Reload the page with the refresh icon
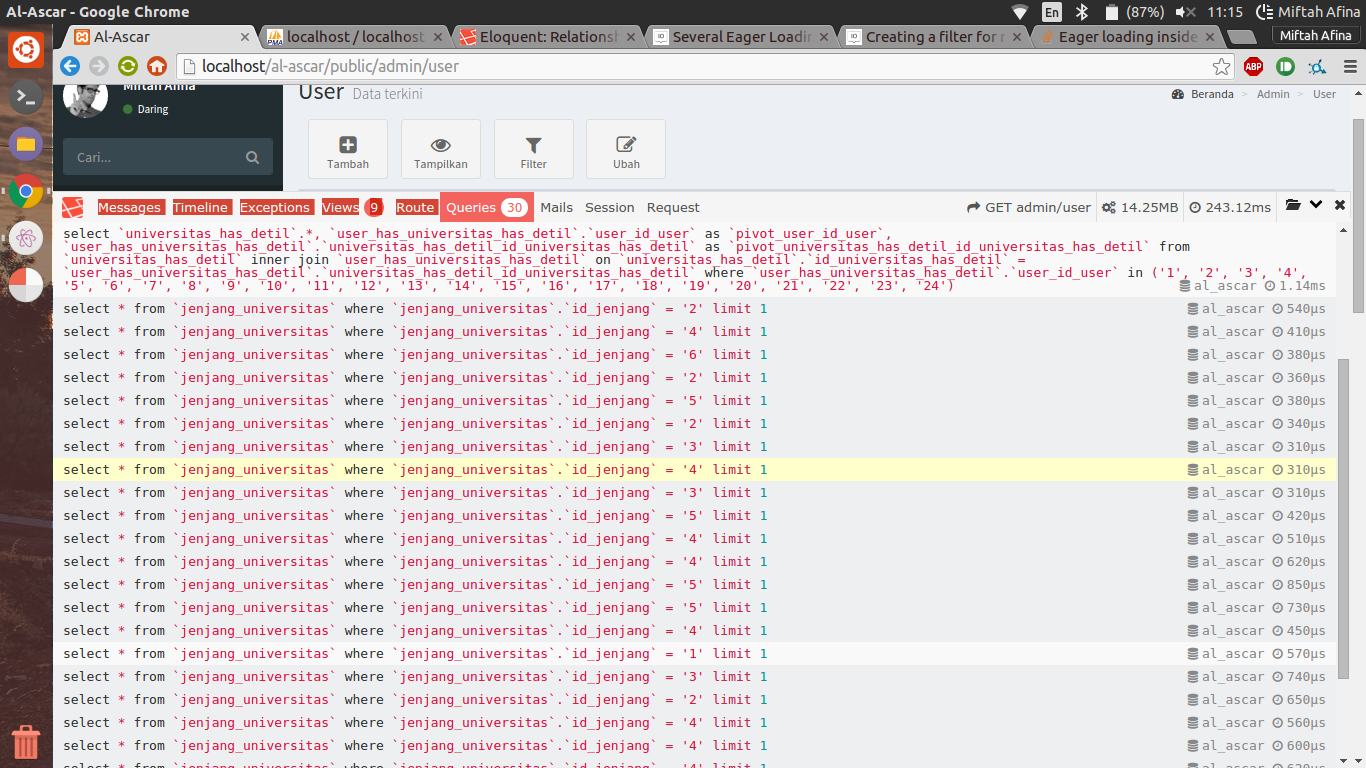Viewport: 1366px width, 768px height. click(x=128, y=67)
